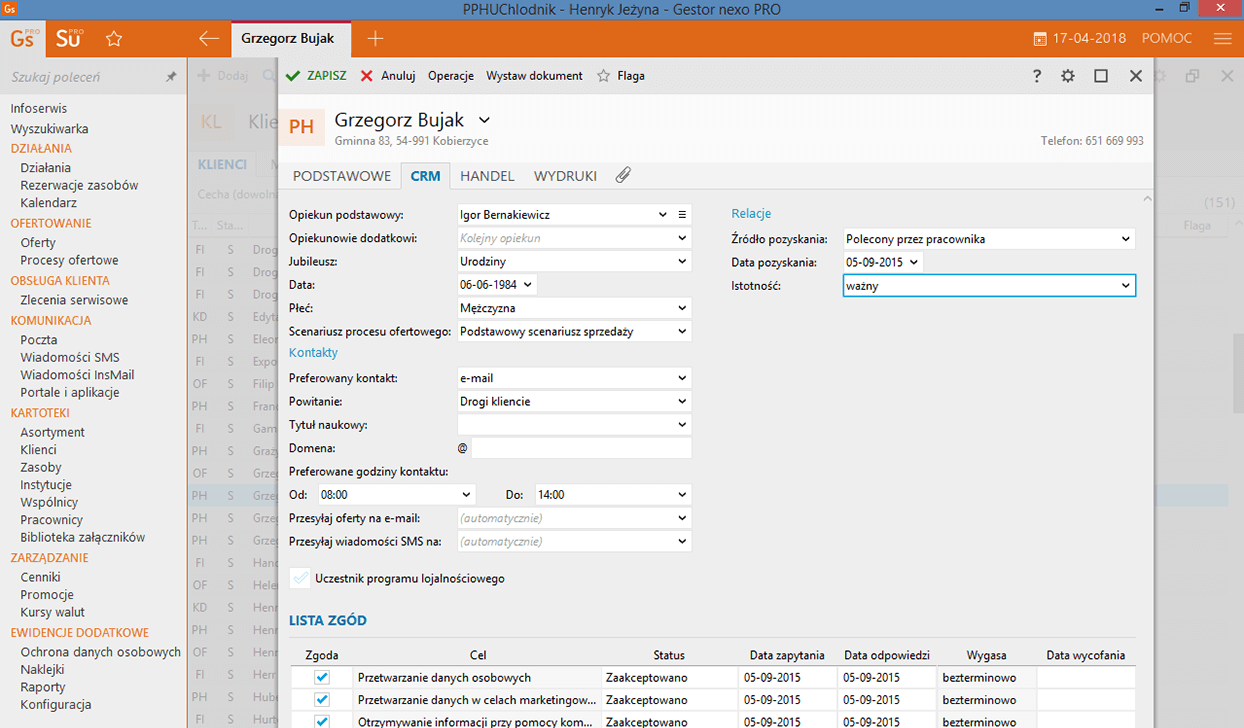Open the Gestor Gs PRO module
This screenshot has width=1244, height=728.
pyautogui.click(x=24, y=39)
